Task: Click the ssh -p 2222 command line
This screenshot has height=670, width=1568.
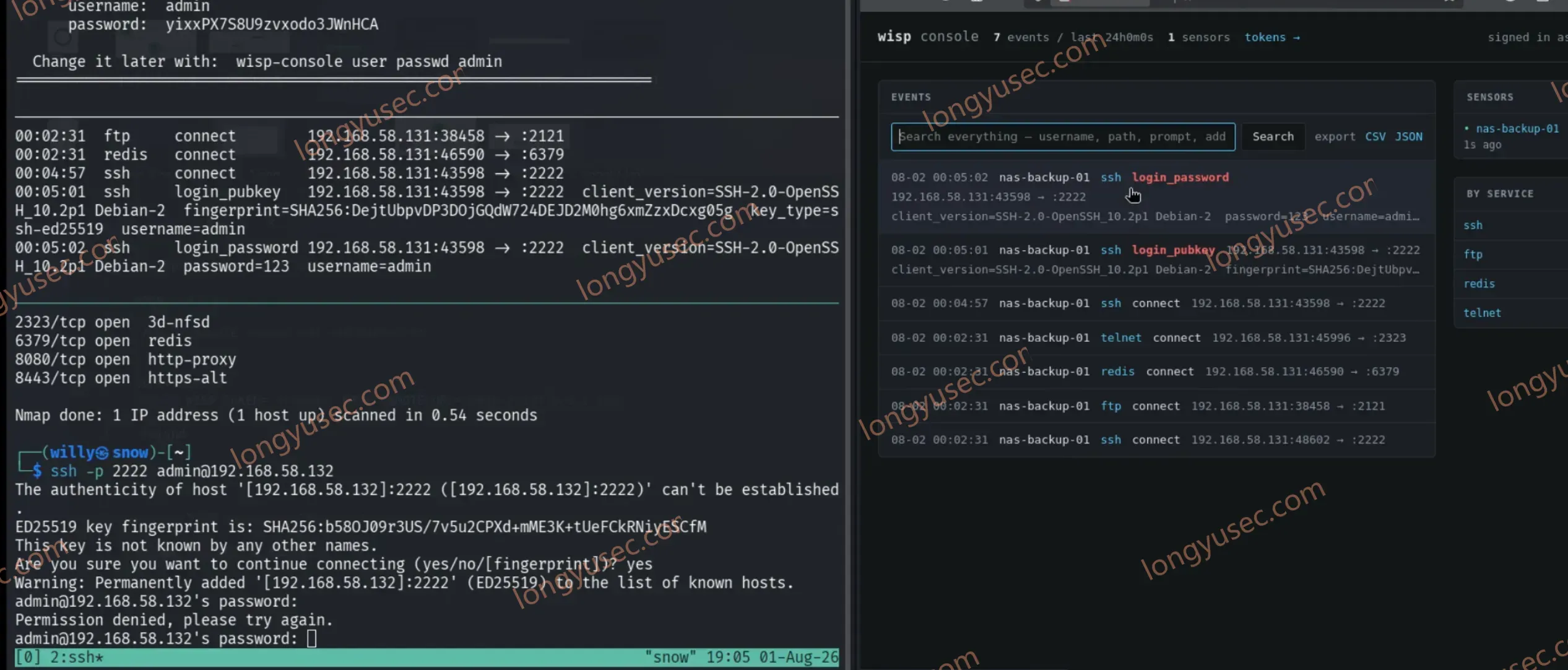Action: pos(191,471)
